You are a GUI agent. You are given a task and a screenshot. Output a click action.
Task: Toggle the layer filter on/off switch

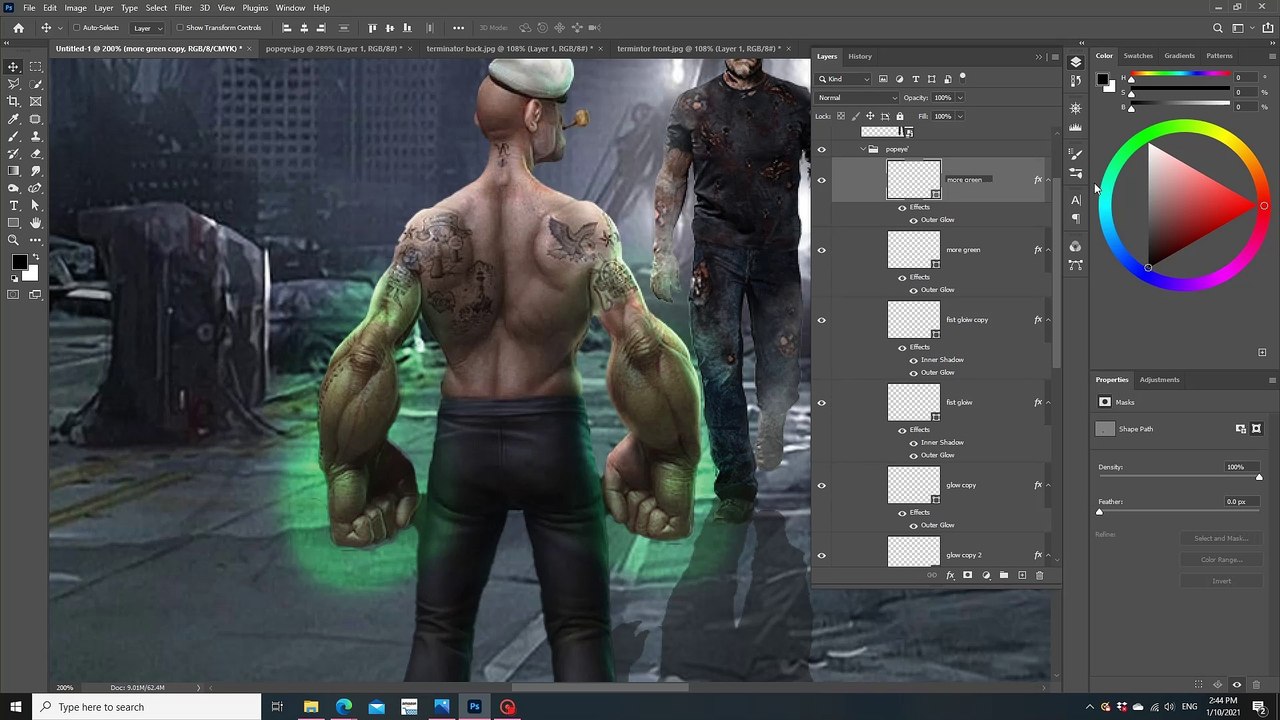point(962,77)
